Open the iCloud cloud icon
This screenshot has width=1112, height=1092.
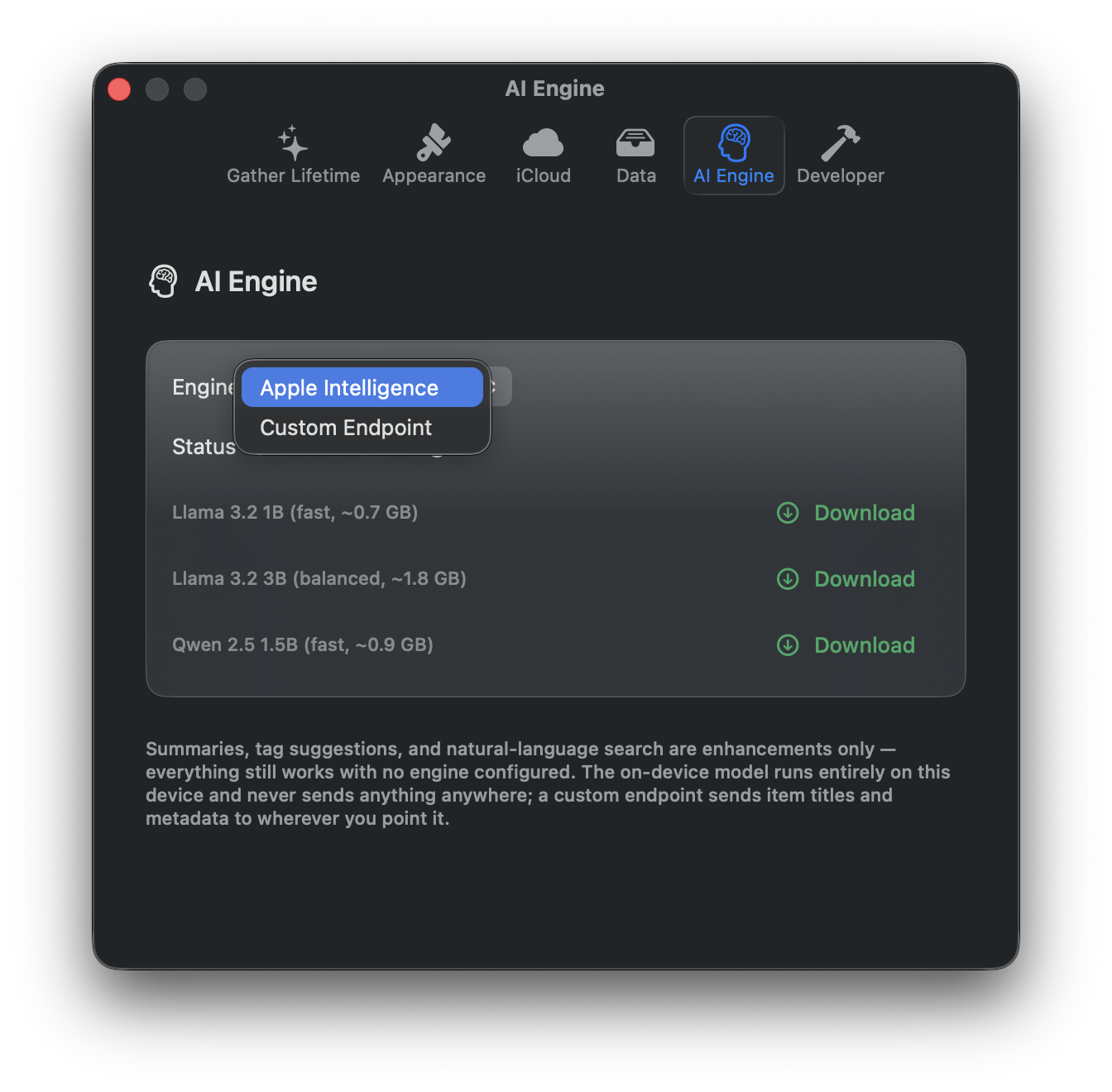pos(543,143)
